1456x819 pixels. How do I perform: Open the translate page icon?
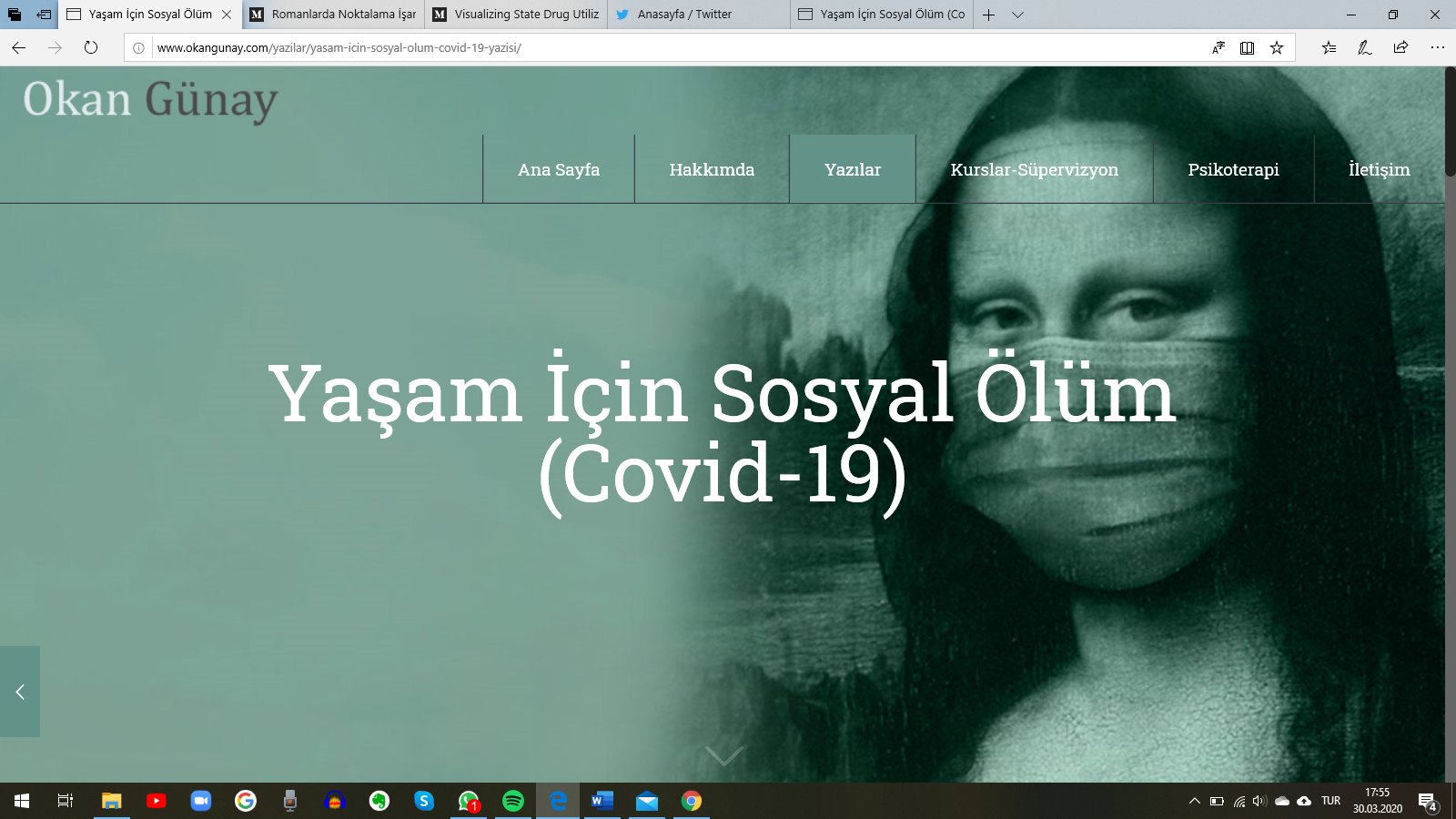tap(1218, 47)
